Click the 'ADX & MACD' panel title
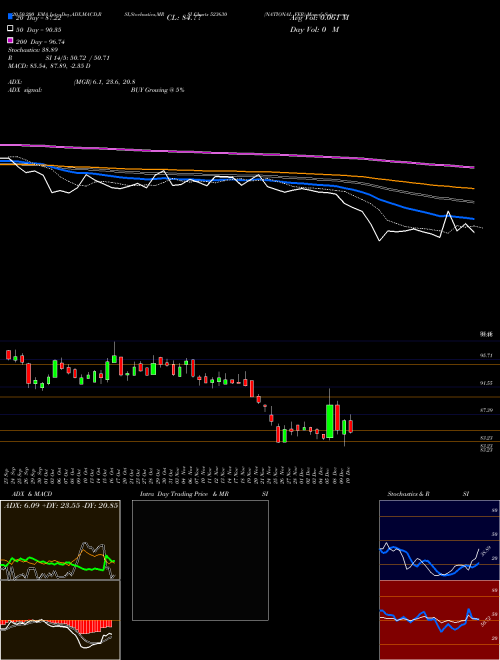500x660 pixels. click(32, 494)
